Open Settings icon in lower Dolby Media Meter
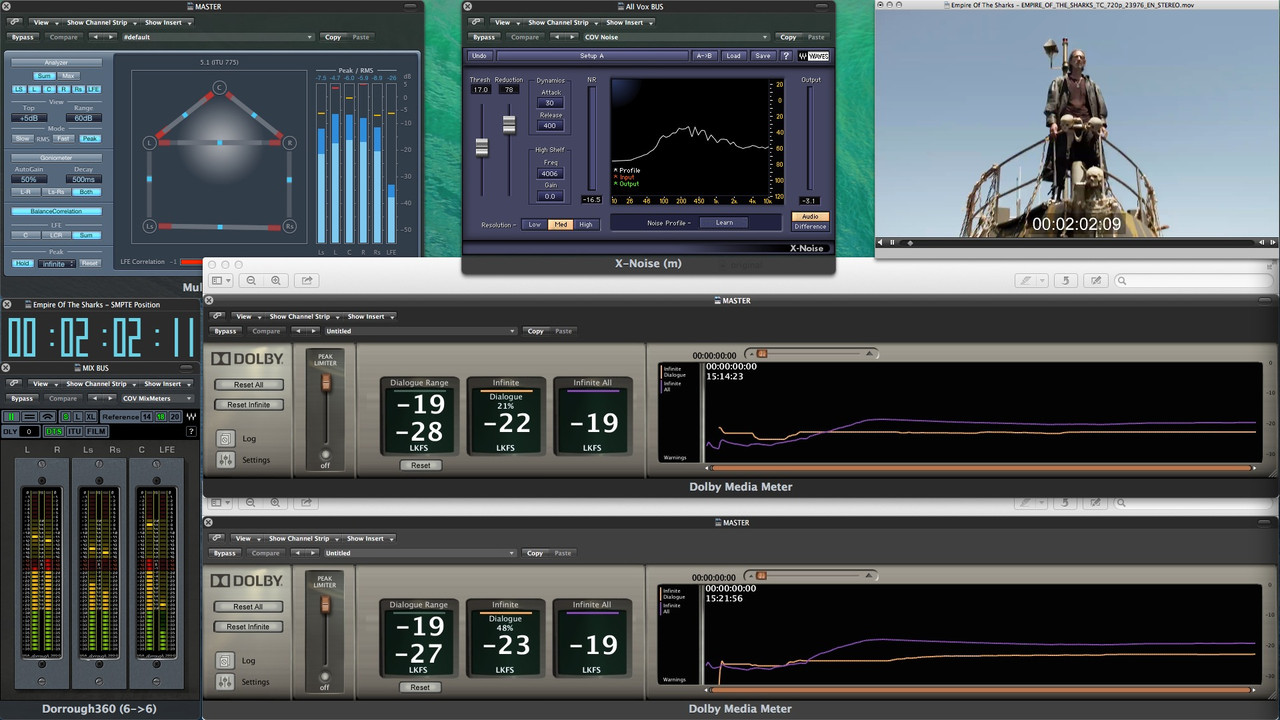This screenshot has height=720, width=1280. coord(225,681)
